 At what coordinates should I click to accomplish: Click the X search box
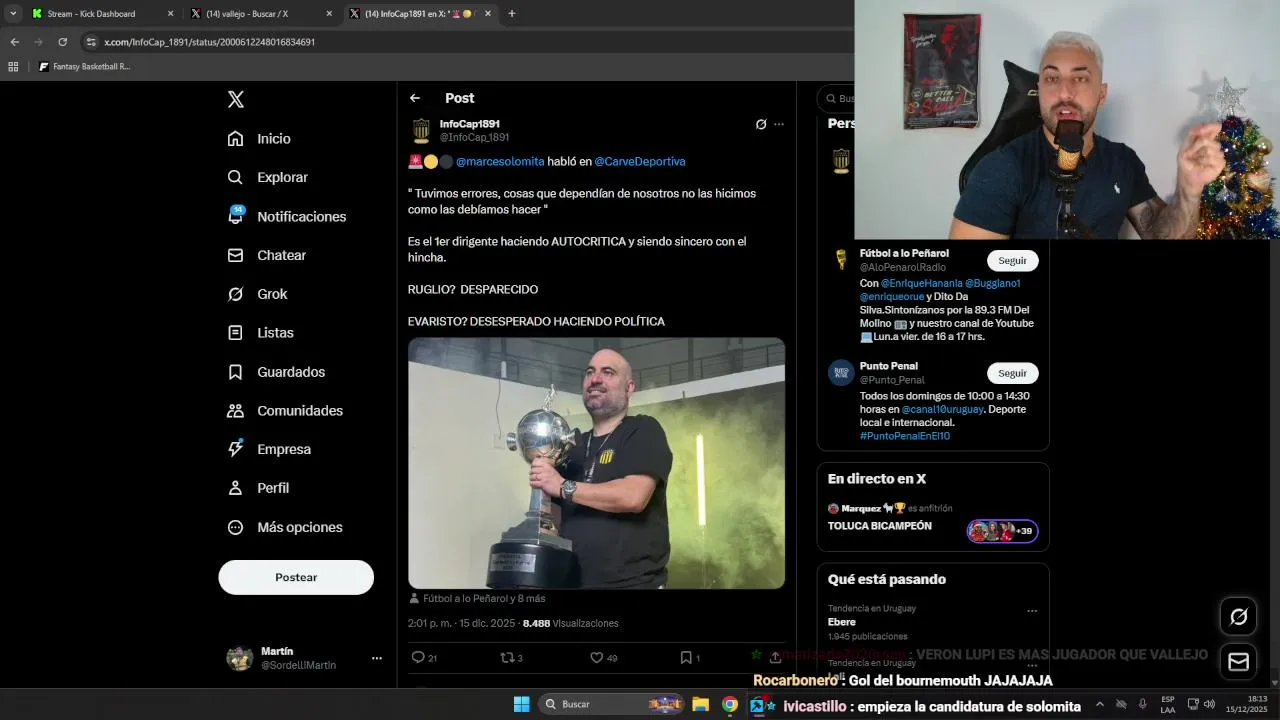pos(836,98)
